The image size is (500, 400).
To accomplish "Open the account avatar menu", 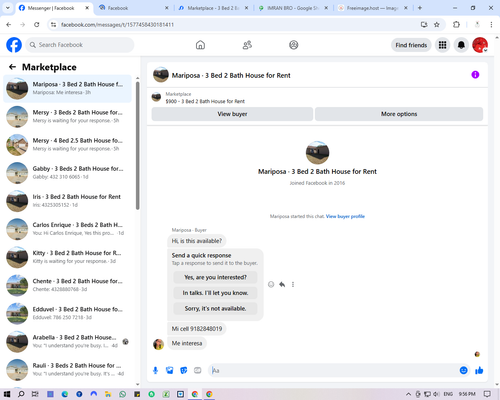I will (x=480, y=45).
